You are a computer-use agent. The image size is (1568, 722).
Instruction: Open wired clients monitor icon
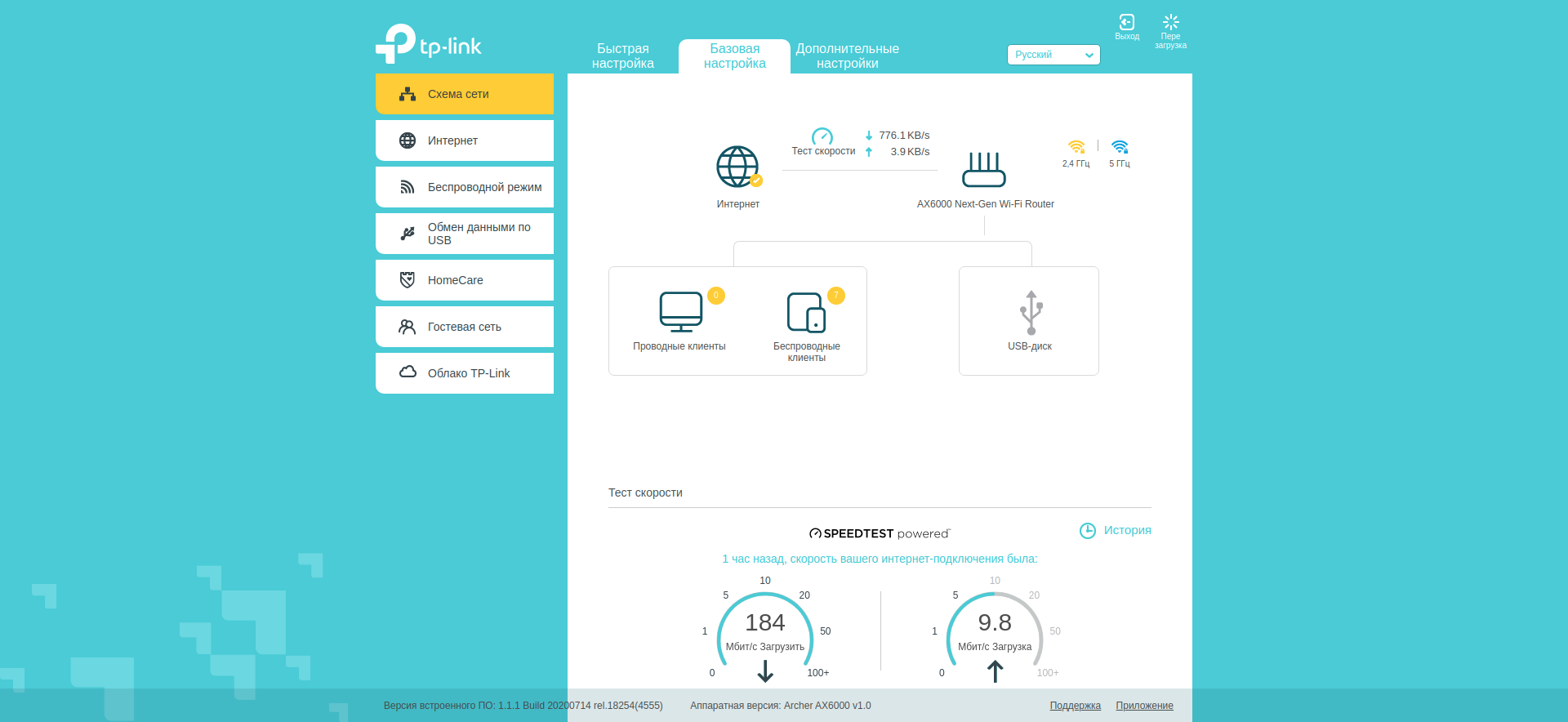(x=680, y=312)
